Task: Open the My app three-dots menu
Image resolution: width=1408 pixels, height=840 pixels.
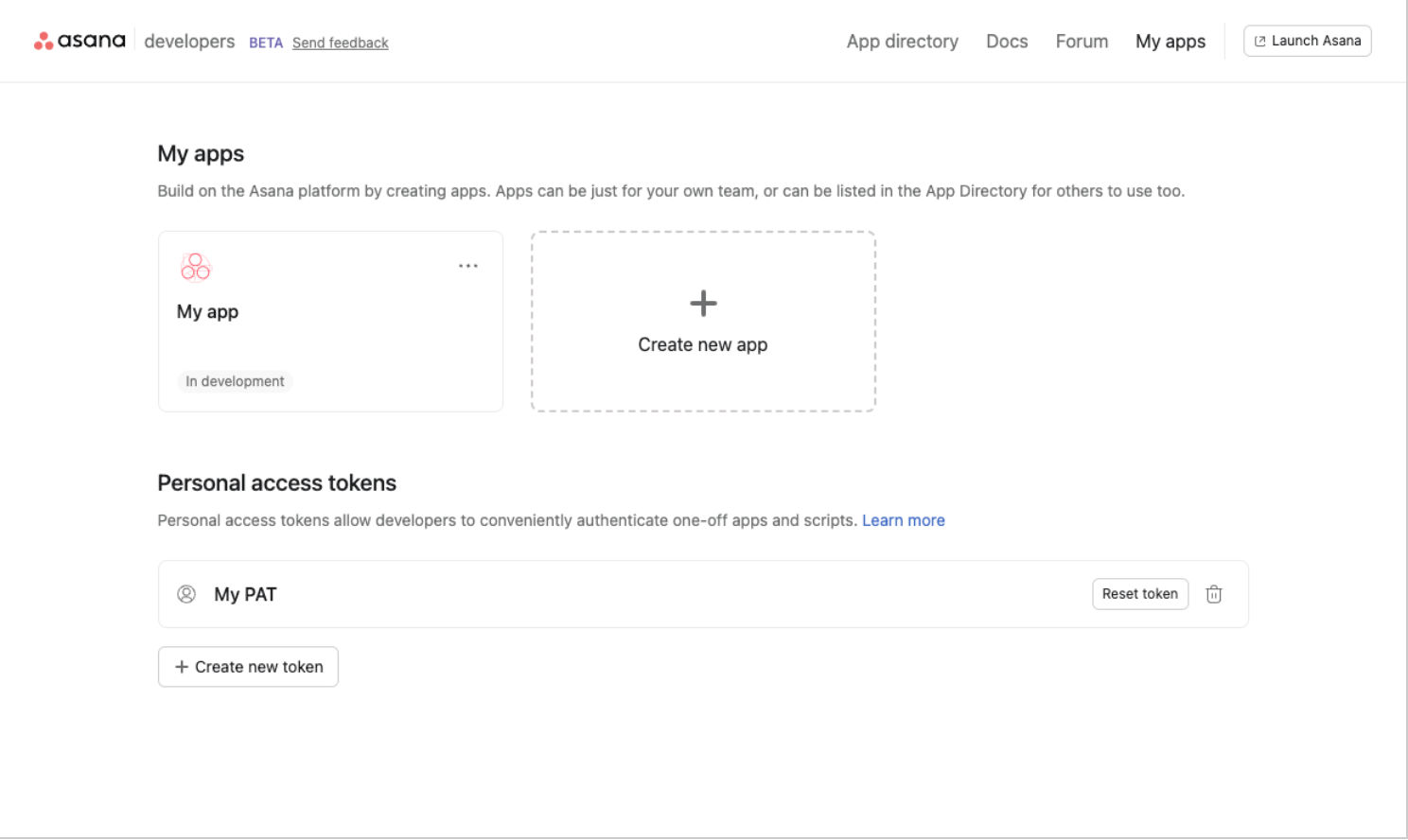Action: pyautogui.click(x=467, y=266)
